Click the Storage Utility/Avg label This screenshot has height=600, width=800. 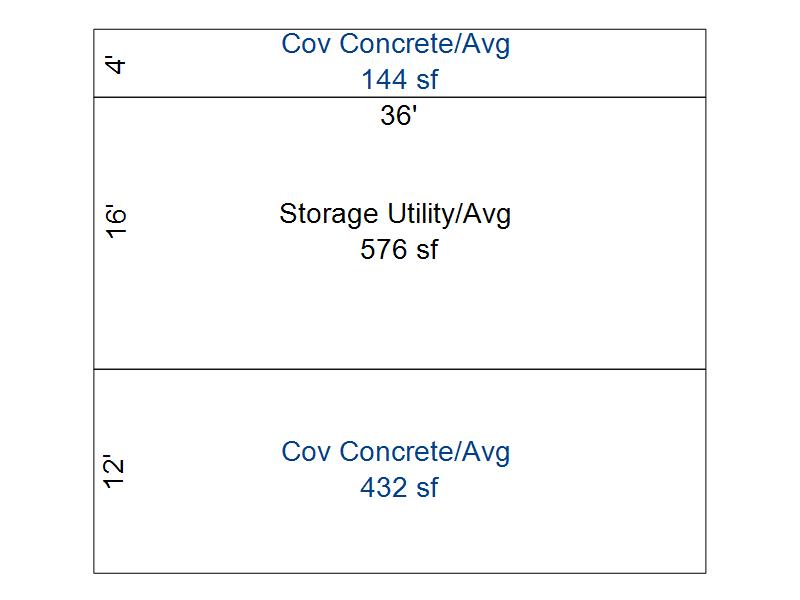pos(395,214)
